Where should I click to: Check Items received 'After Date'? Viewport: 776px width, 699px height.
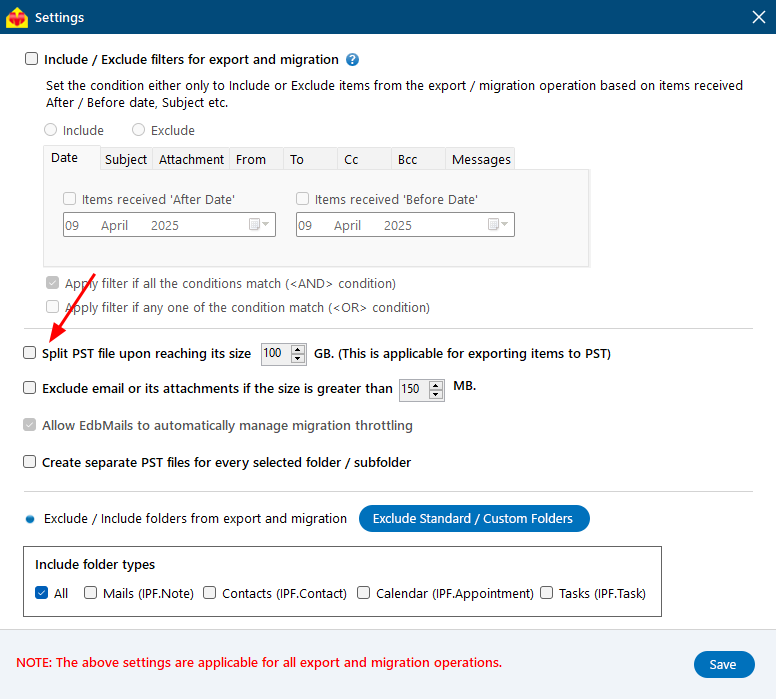pyautogui.click(x=70, y=199)
